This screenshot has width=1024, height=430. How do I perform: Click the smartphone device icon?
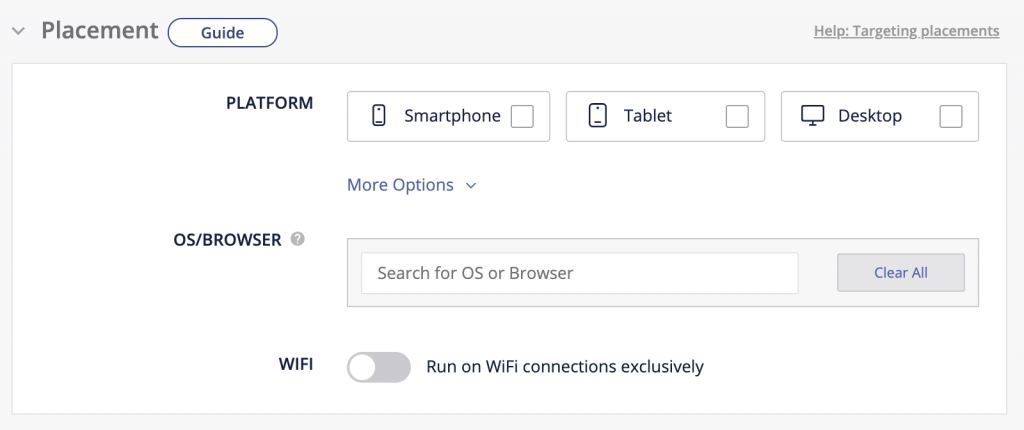379,116
